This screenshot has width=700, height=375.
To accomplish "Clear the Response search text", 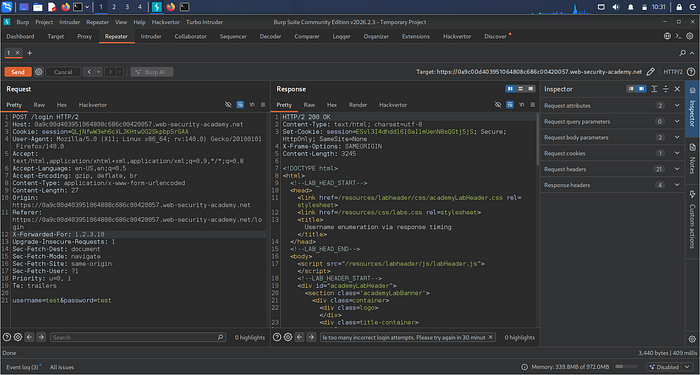I will pos(491,338).
